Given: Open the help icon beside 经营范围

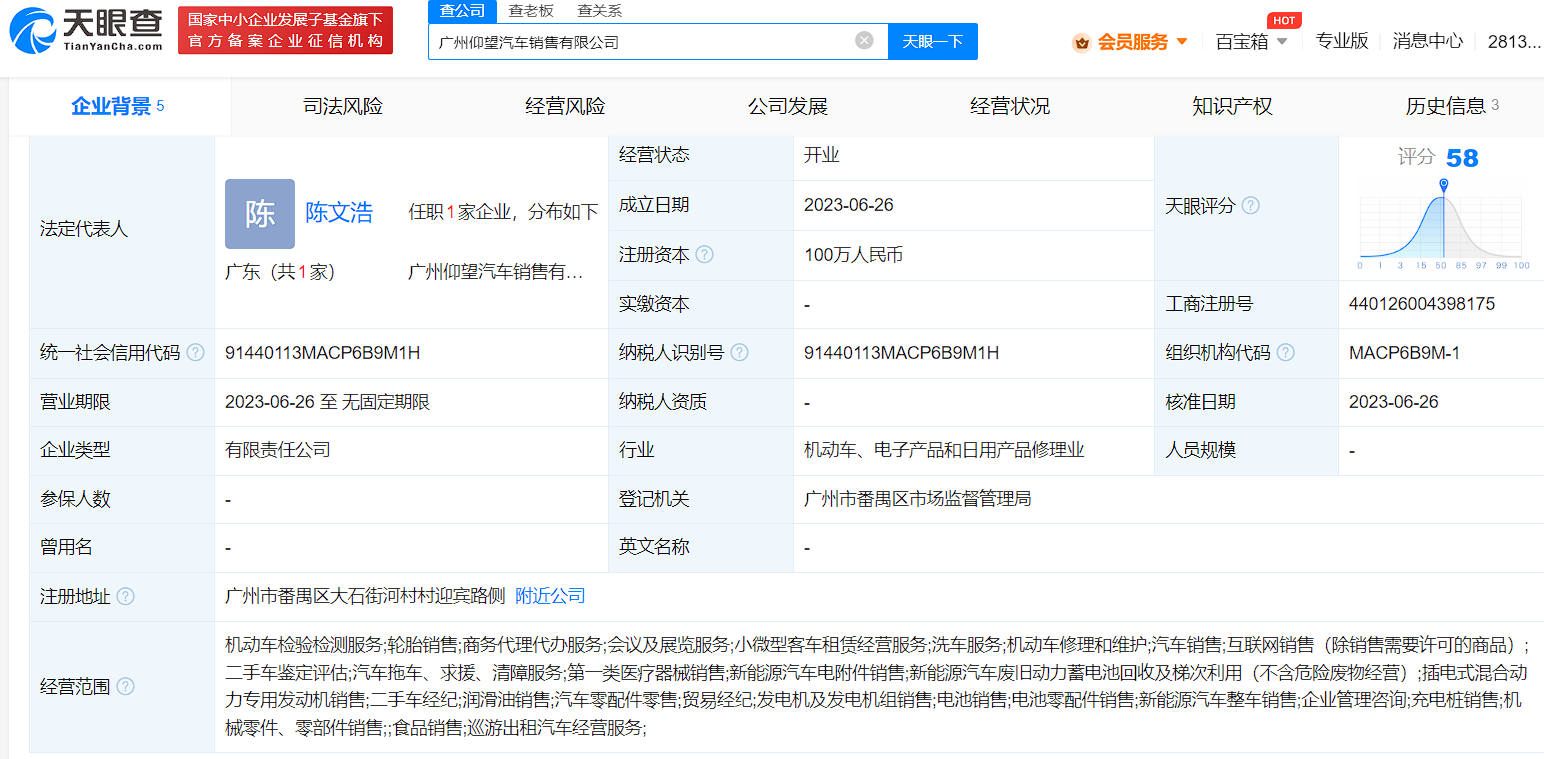Looking at the screenshot, I should pyautogui.click(x=125, y=686).
